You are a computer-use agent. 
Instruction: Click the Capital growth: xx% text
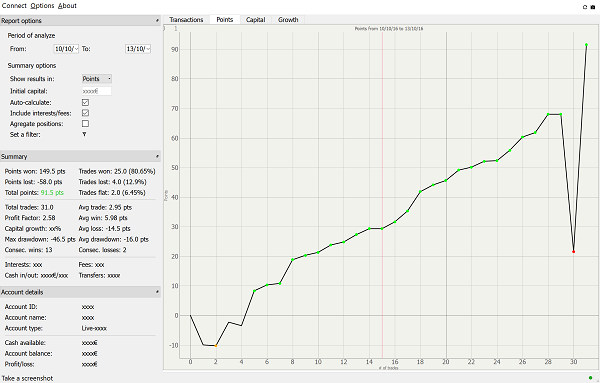tap(33, 228)
